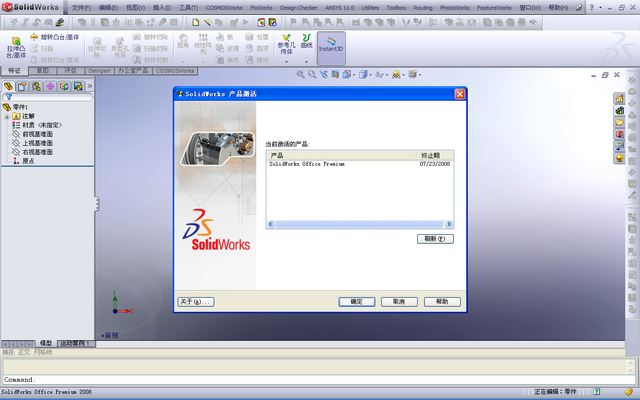Select 材质 <未指定> in the tree
The height and width of the screenshot is (400, 640).
coord(37,125)
